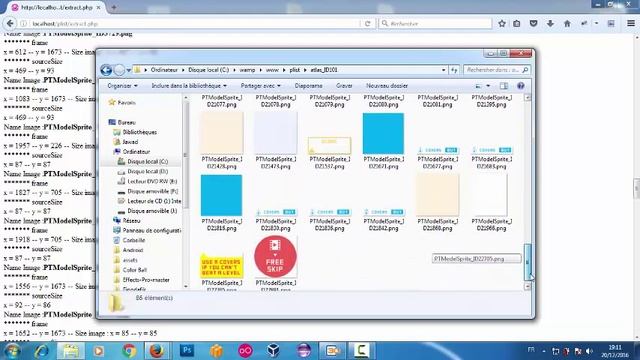This screenshot has height=360, width=640.
Task: Select Color Ball folder in tree
Action: [130, 270]
